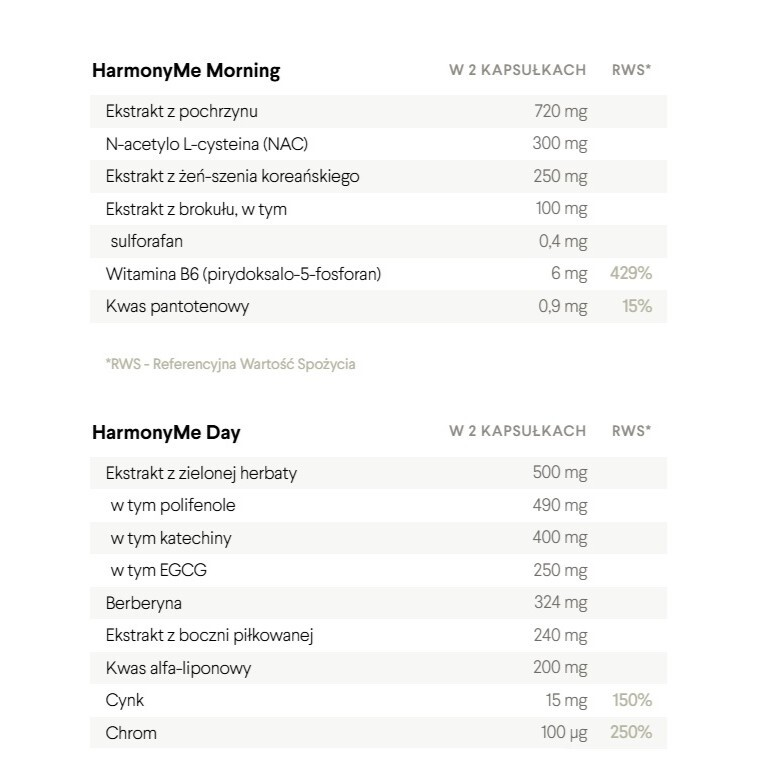Click the 250% RWS value for Chrom
This screenshot has height=769, width=769.
coord(630,733)
